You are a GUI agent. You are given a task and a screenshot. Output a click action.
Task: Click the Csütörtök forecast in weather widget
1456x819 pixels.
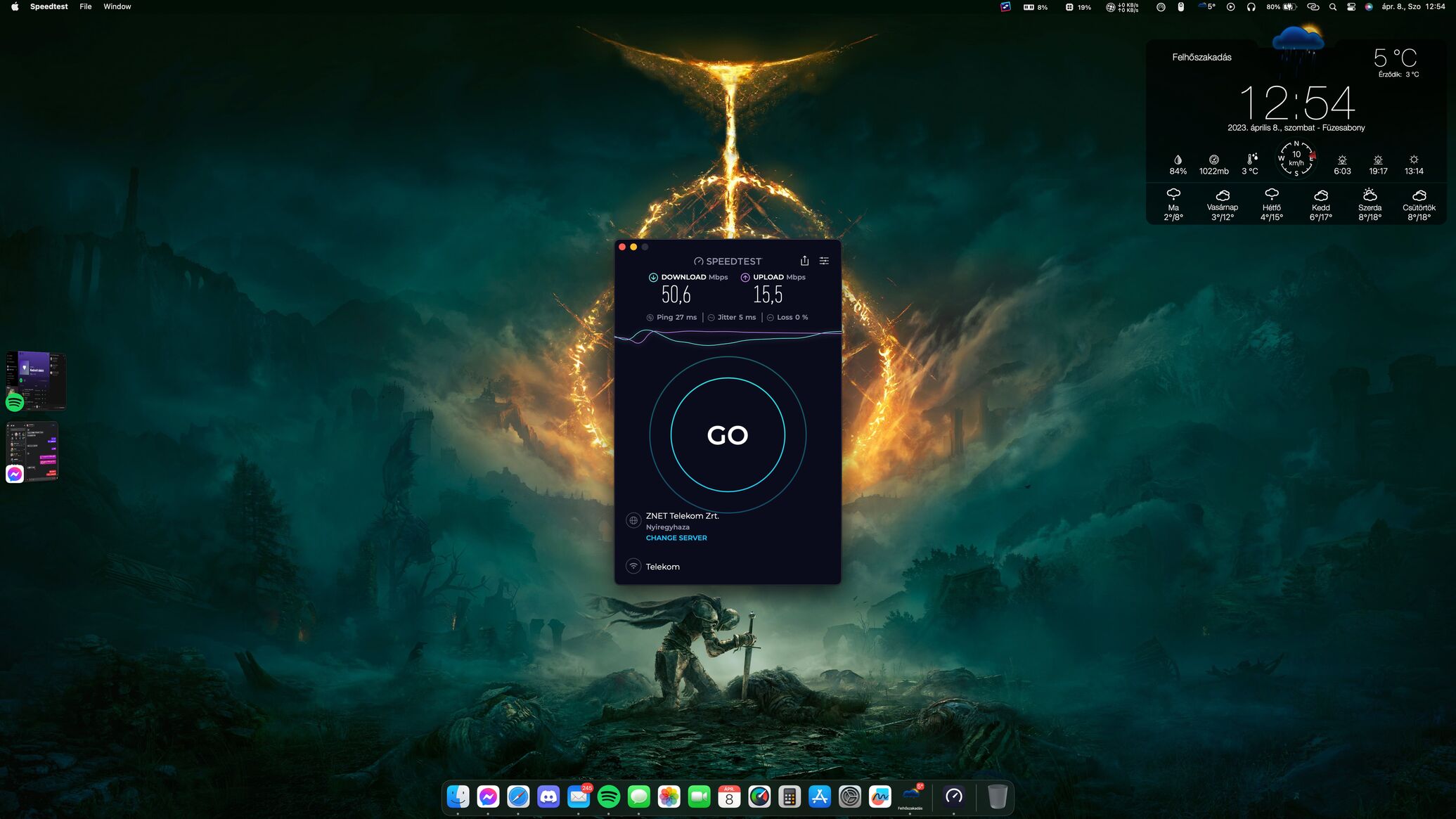(x=1419, y=204)
